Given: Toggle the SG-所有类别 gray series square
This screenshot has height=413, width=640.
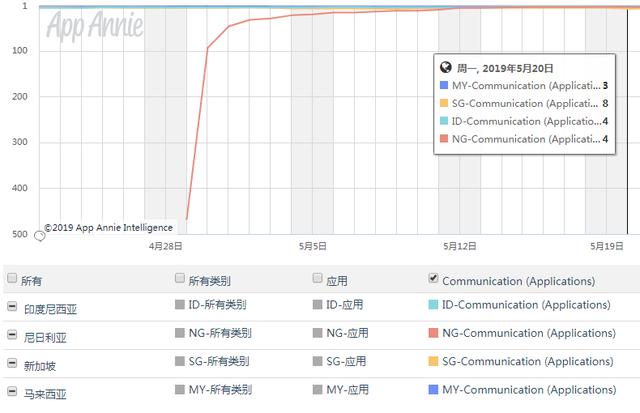Looking at the screenshot, I should tap(180, 361).
